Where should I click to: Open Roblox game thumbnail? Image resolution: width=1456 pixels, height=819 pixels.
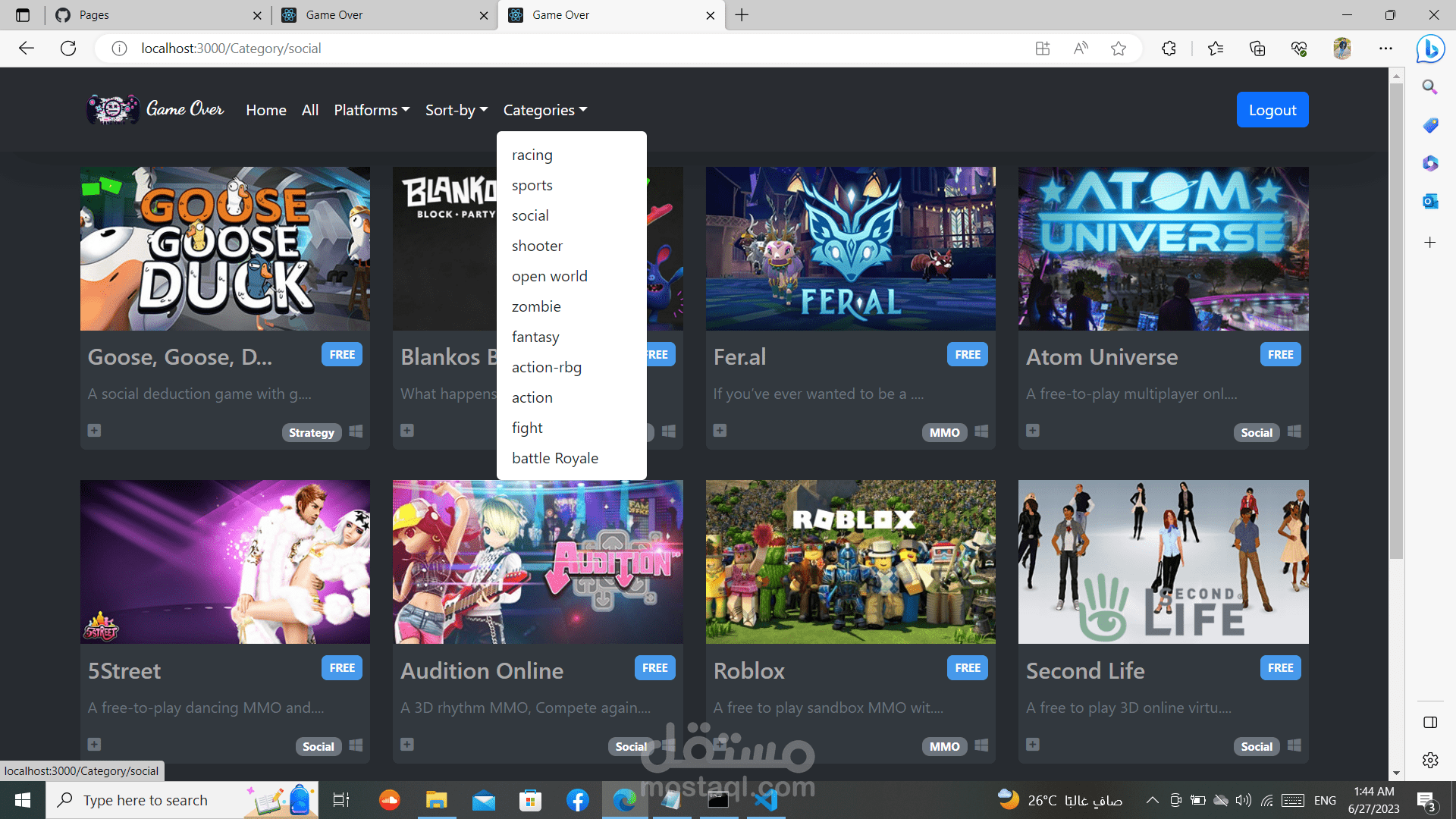coord(850,561)
